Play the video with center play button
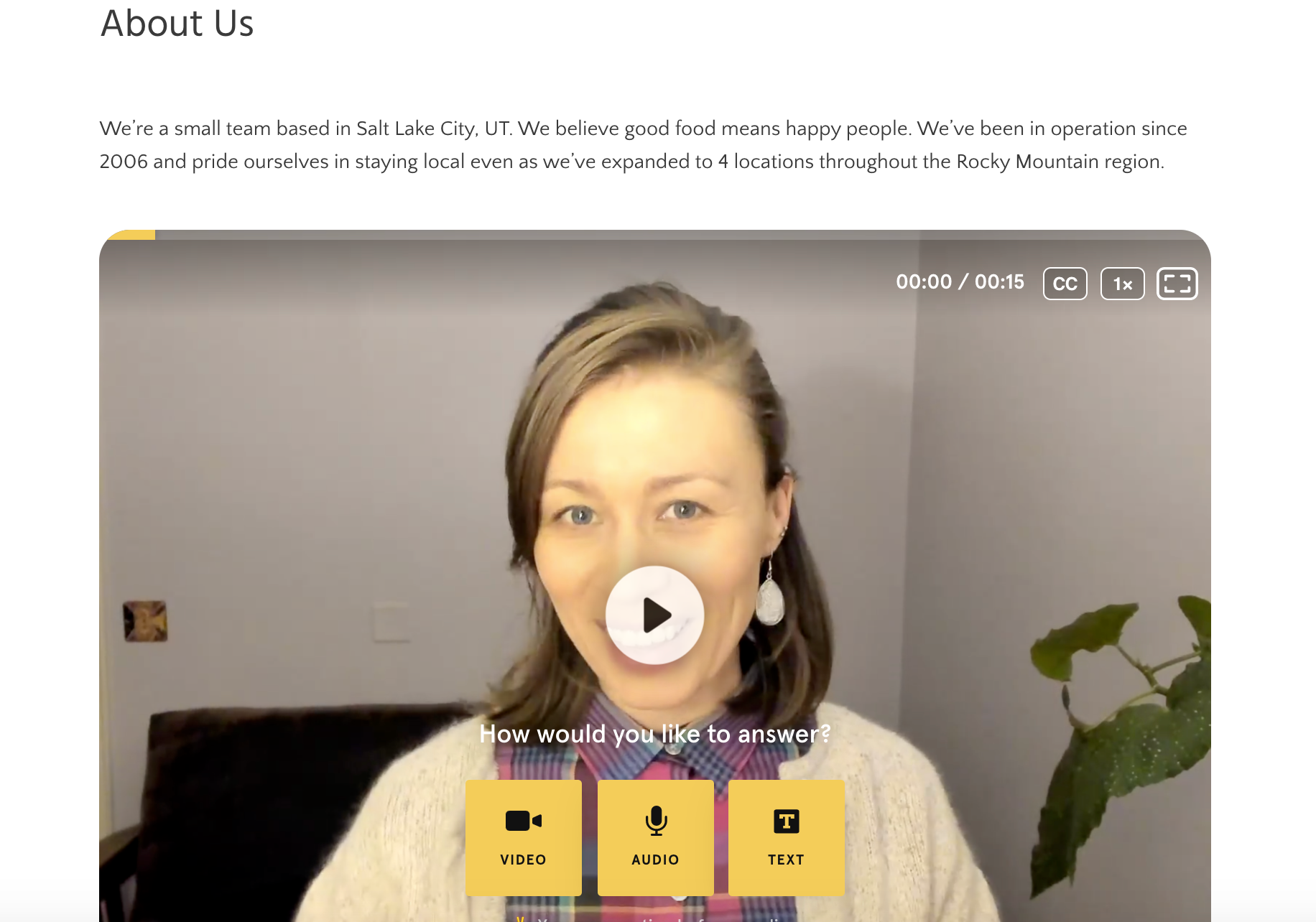 tap(654, 615)
